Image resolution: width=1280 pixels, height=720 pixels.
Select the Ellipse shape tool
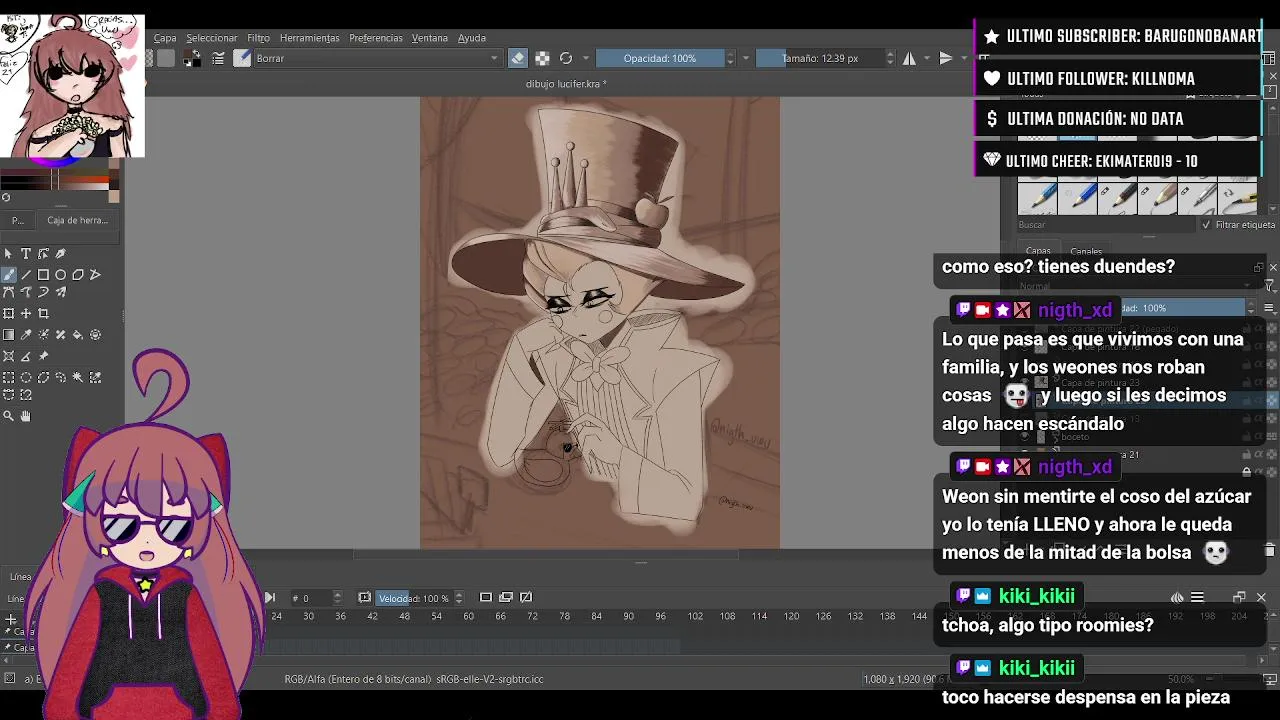(x=60, y=275)
